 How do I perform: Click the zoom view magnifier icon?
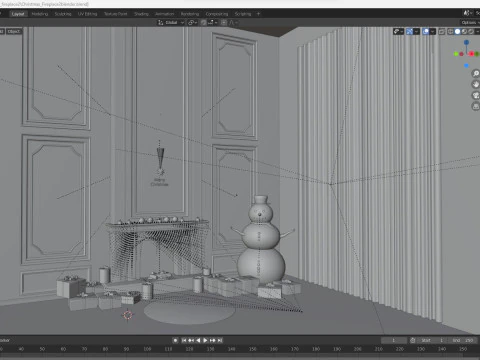pos(476,73)
